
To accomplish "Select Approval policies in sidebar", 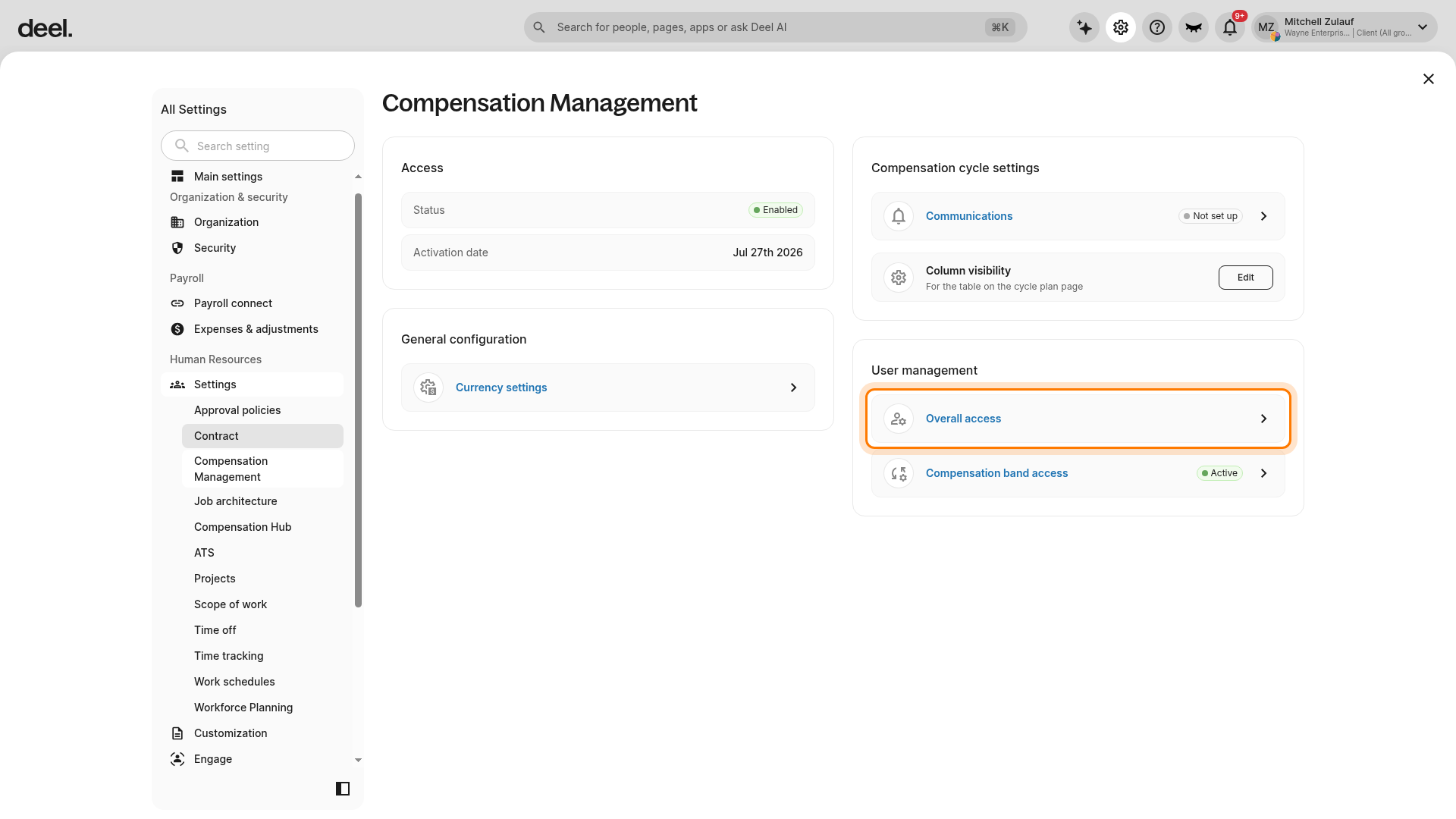I will tap(262, 410).
